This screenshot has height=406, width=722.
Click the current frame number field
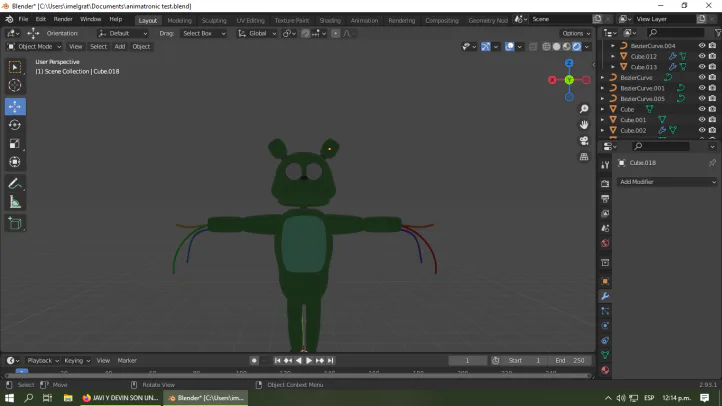point(467,360)
